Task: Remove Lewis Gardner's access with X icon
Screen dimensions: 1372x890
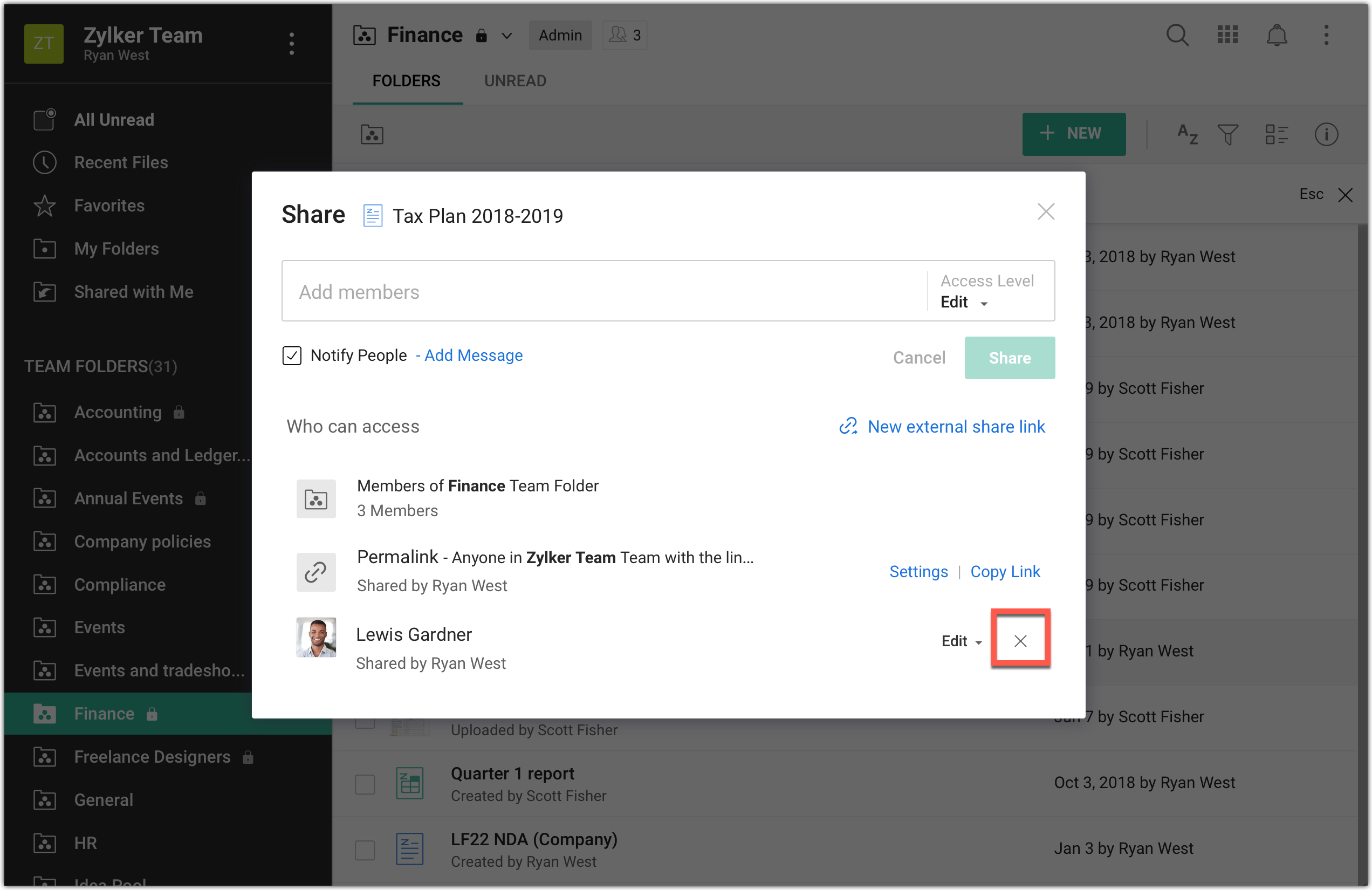Action: (x=1020, y=640)
